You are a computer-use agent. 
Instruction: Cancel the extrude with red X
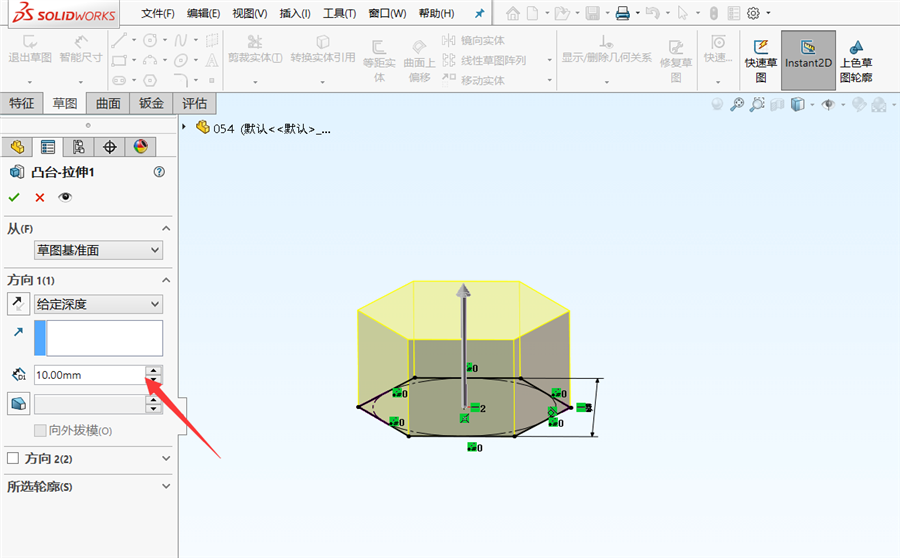coord(40,197)
